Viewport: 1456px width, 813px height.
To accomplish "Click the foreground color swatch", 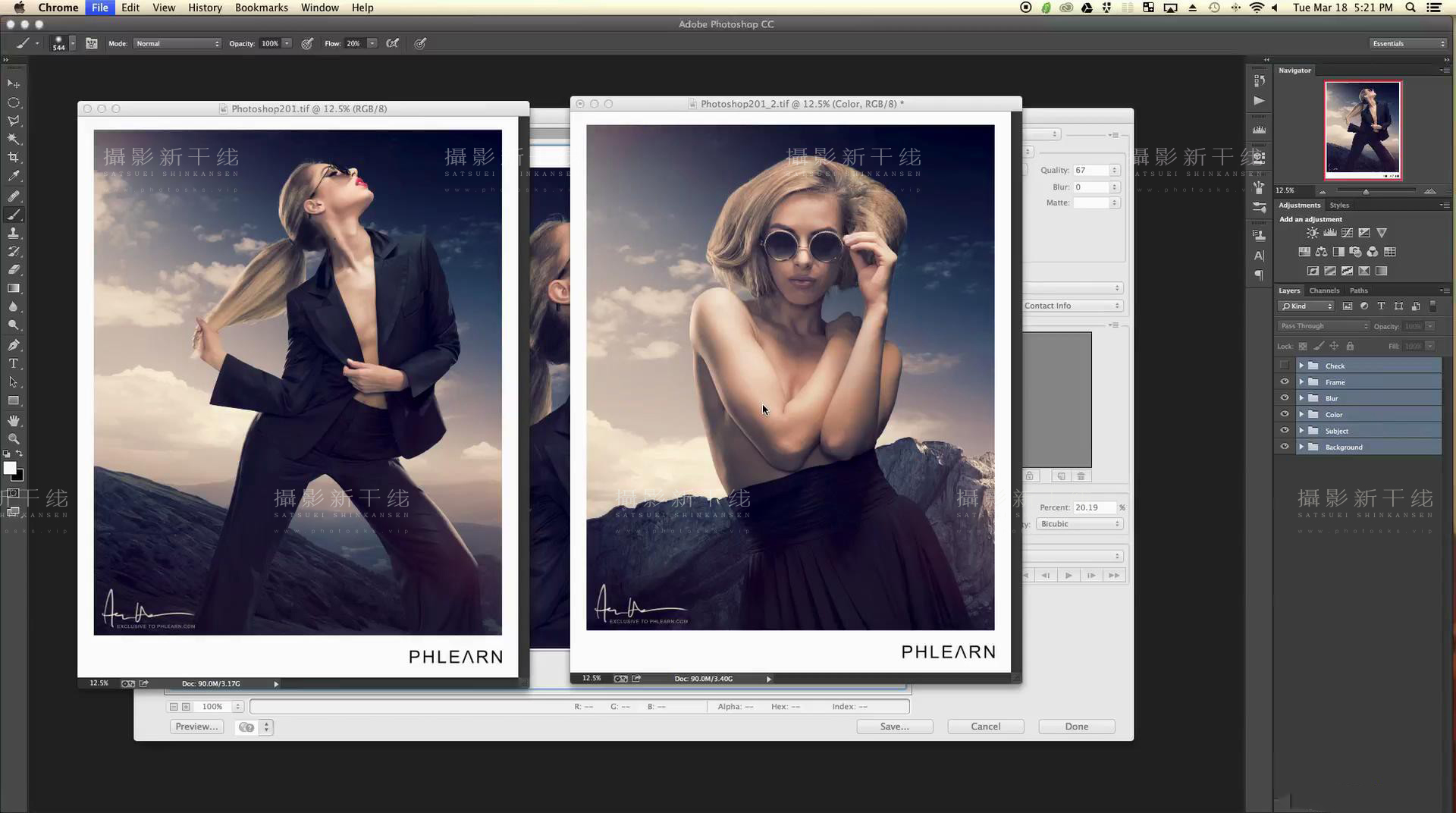I will click(10, 469).
